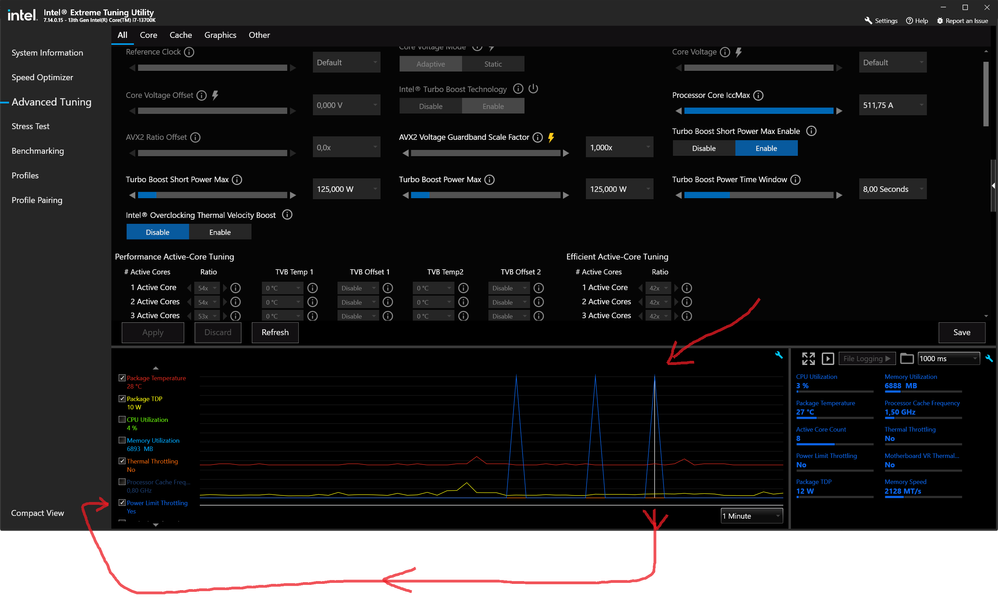
Task: Open the graph time range 1 Minute dropdown
Action: (752, 516)
